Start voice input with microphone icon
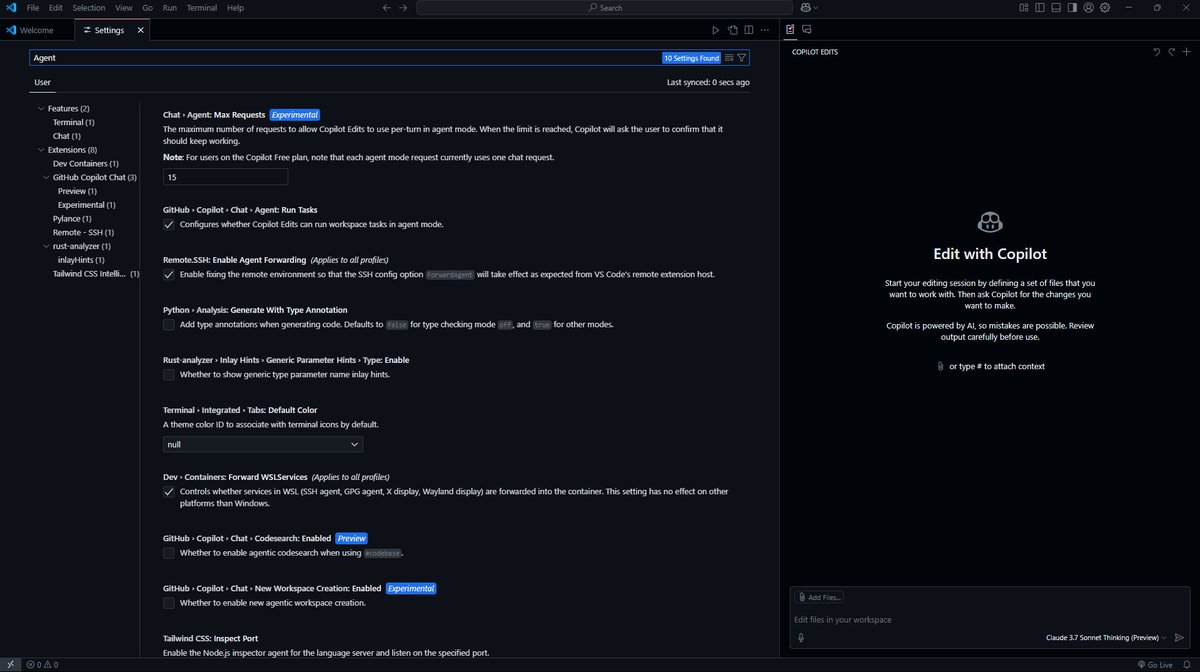Screen dimensions: 1200x672 [x=801, y=637]
